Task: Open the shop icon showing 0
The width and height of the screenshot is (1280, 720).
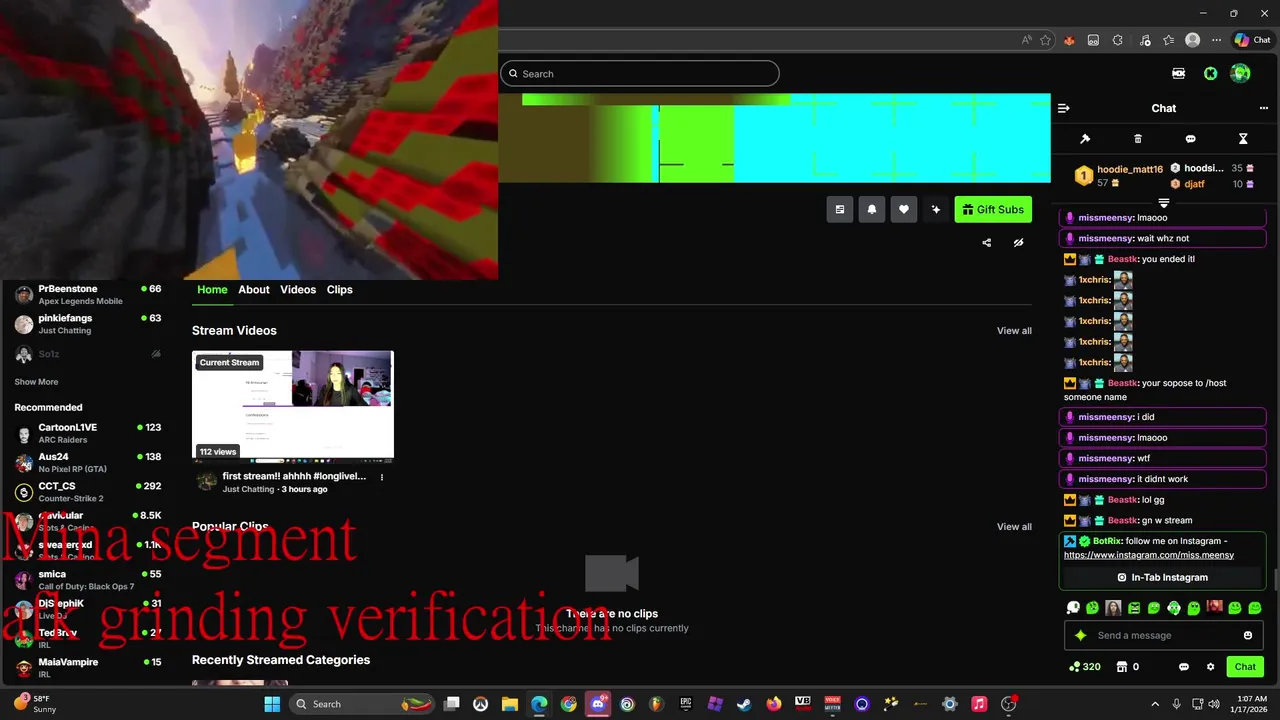Action: tap(1128, 667)
